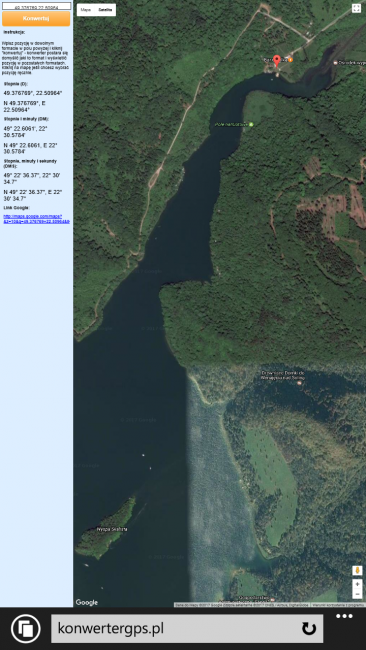Toggle fullscreen map view

tap(356, 8)
